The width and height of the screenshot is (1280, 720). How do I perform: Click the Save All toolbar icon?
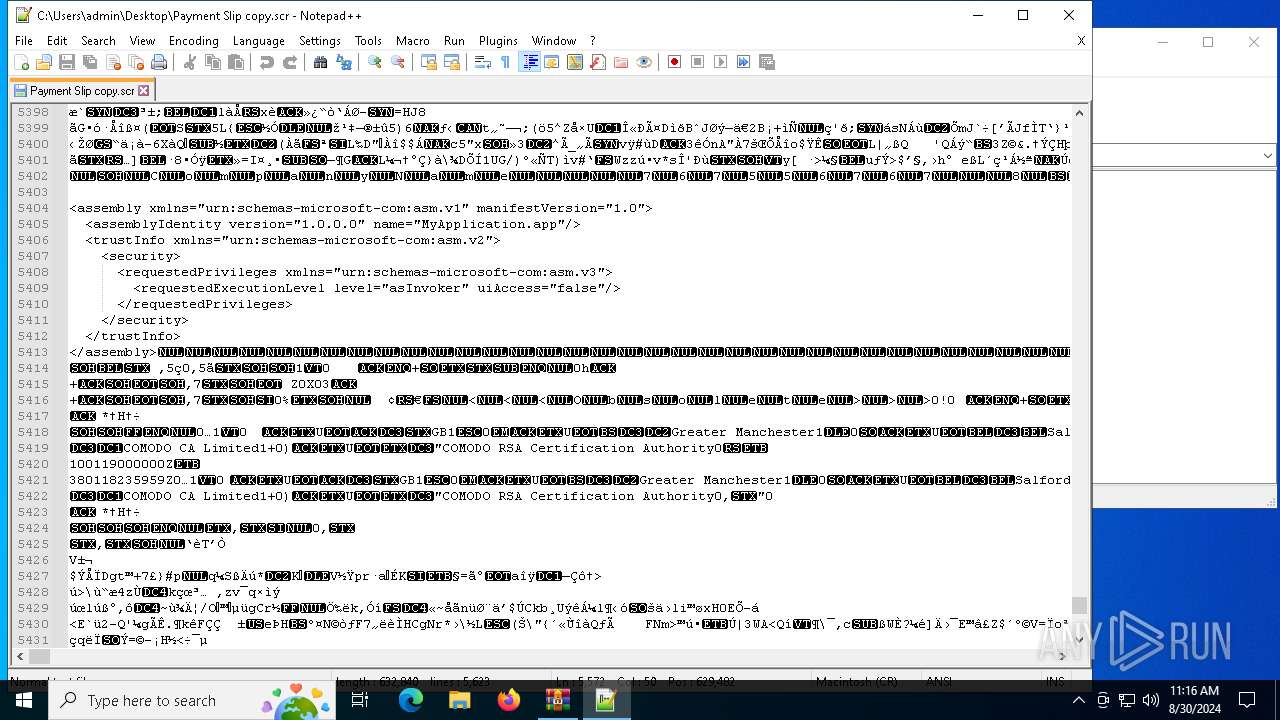90,62
